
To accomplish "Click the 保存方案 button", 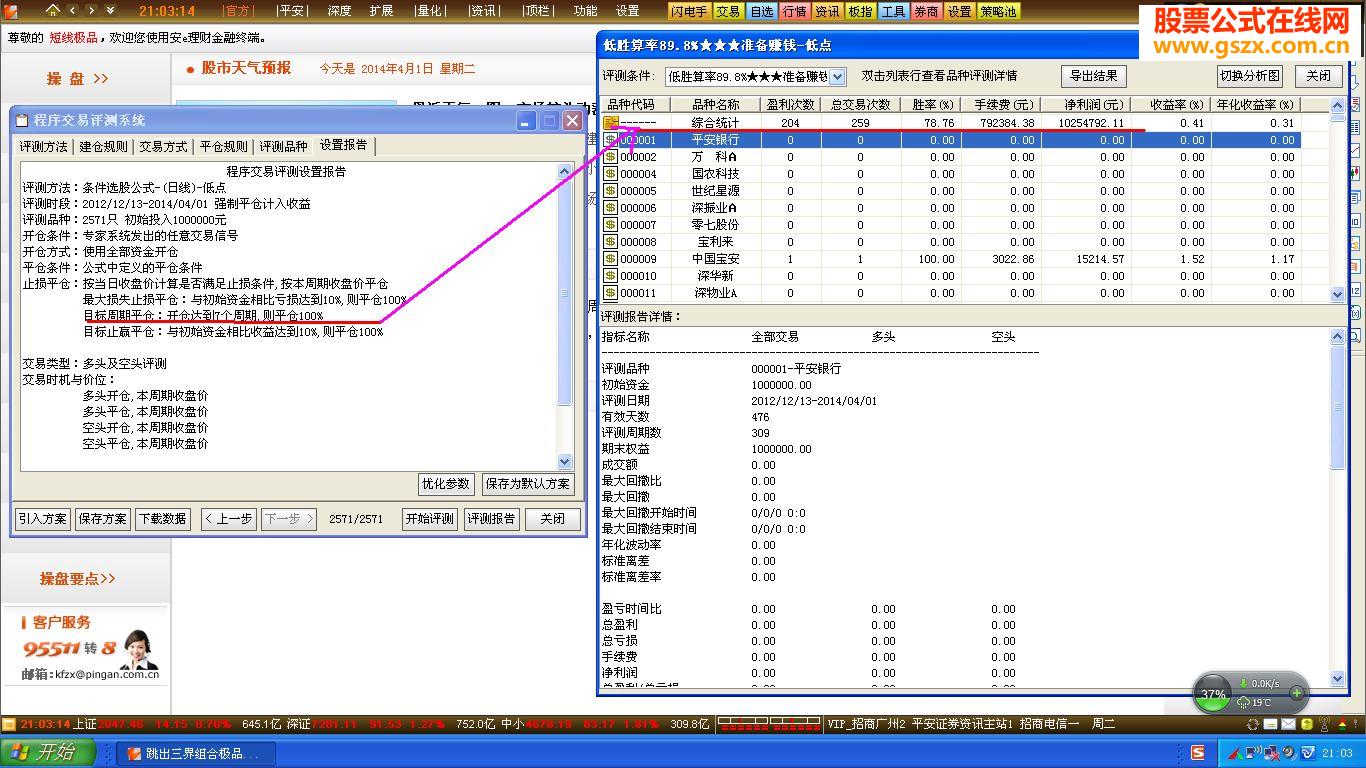I will (103, 519).
